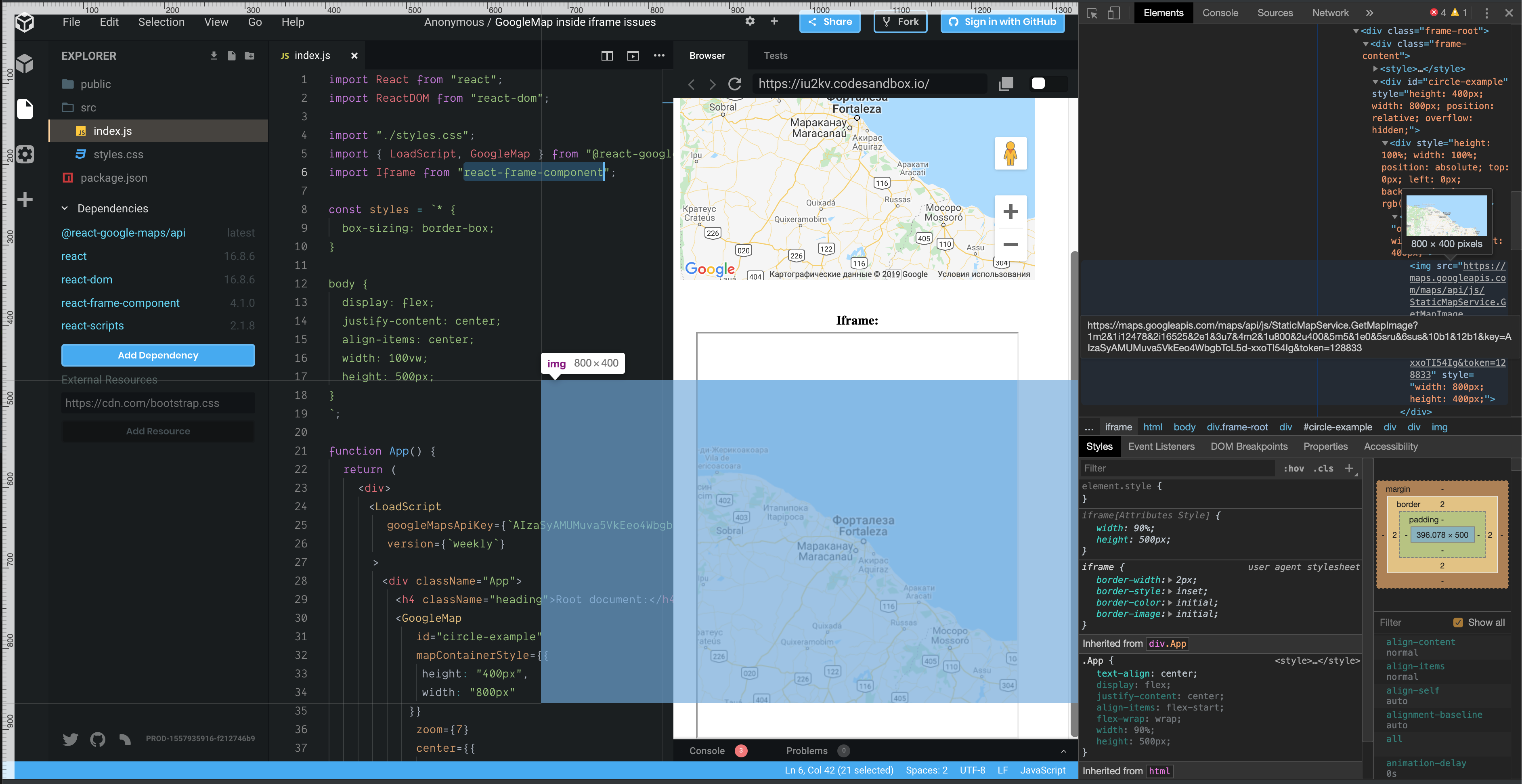Click the Add Dependency button
This screenshot has width=1522, height=784.
(x=157, y=355)
